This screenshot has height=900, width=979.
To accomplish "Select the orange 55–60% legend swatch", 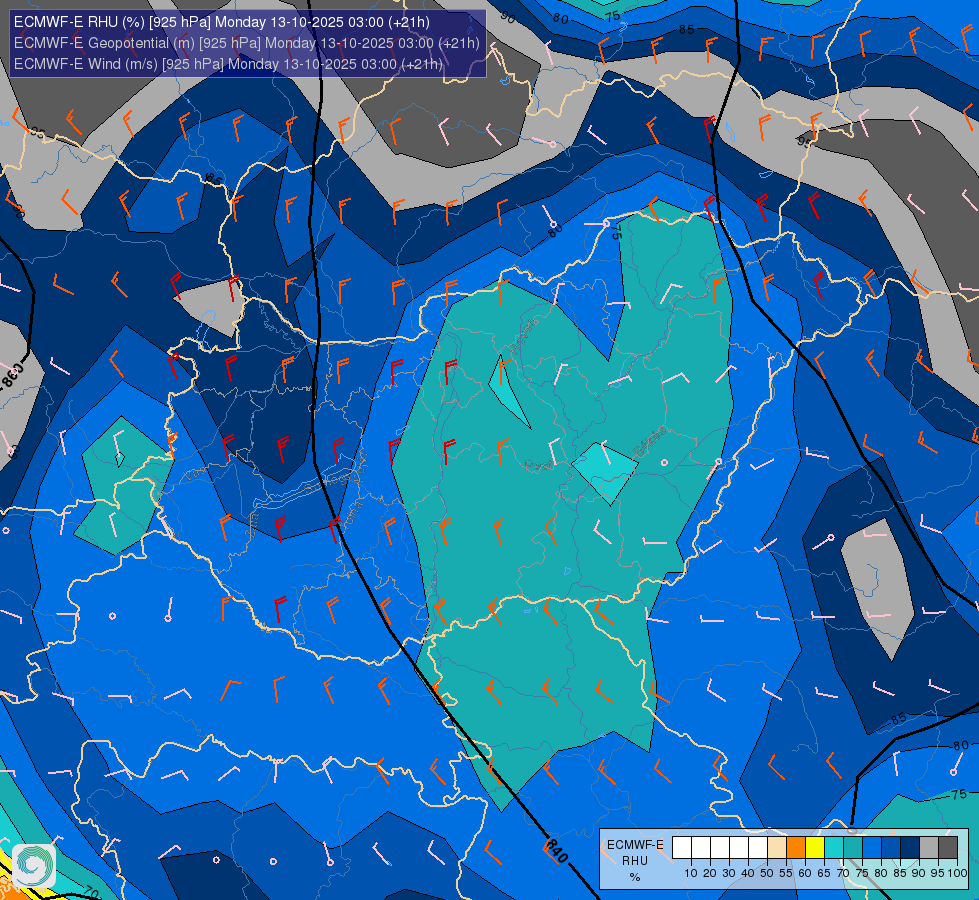I will click(x=796, y=848).
